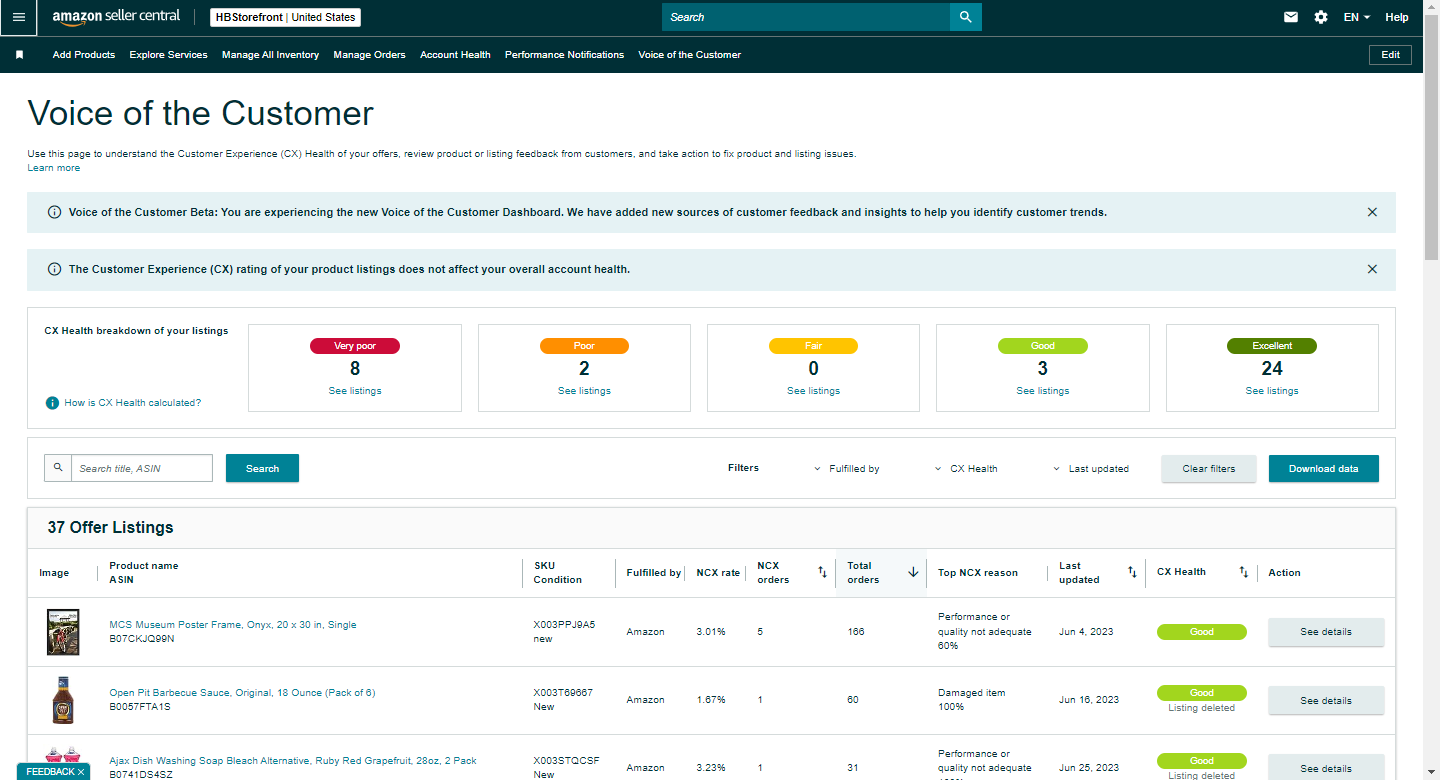Open the hamburger main menu
The width and height of the screenshot is (1440, 780).
pos(18,17)
